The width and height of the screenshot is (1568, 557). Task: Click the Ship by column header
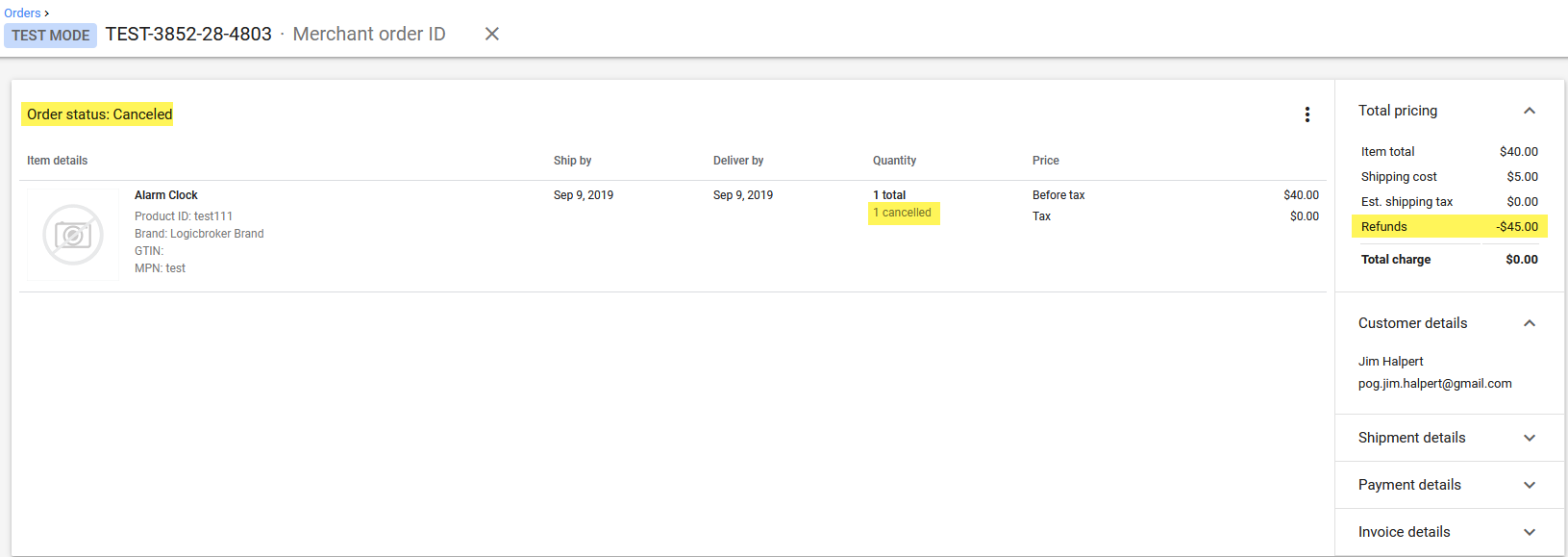pos(572,161)
